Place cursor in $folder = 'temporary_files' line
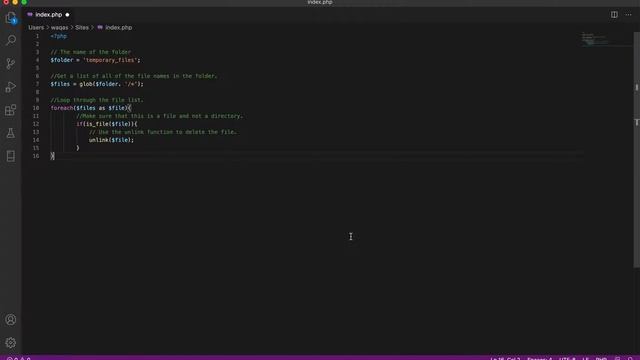The image size is (640, 360). click(95, 60)
